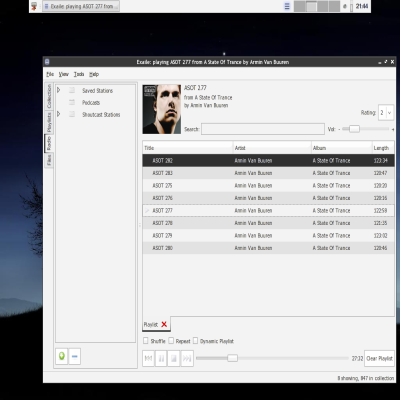Pause the currently playing track
The height and width of the screenshot is (400, 400).
pos(161,358)
